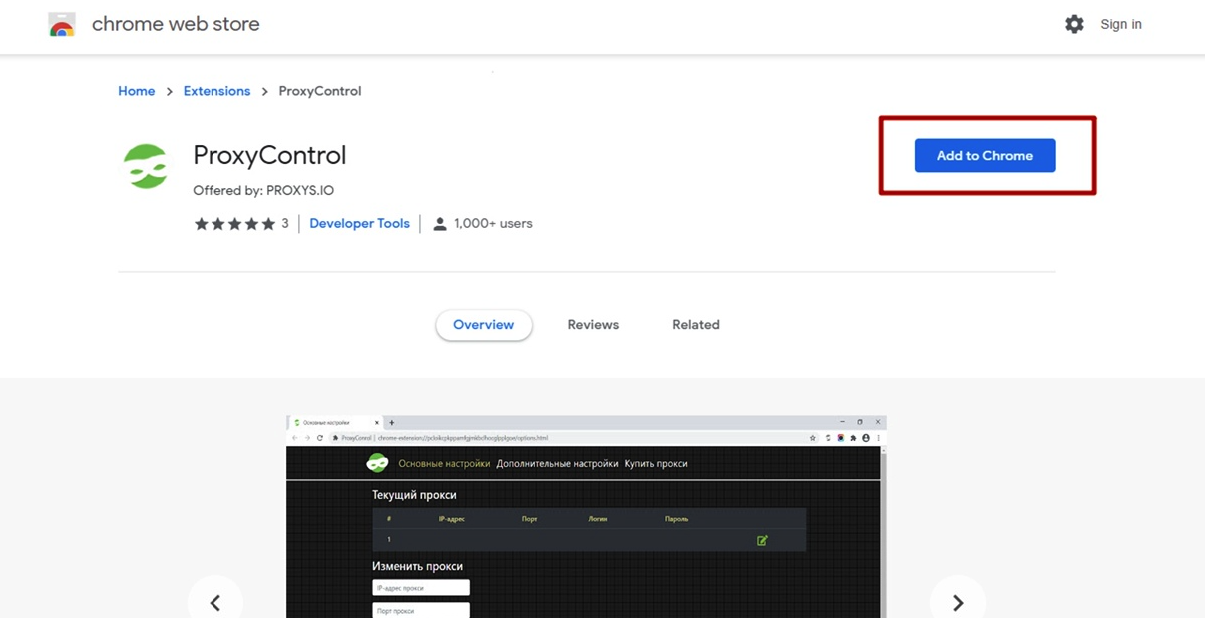Screen dimensions: 1205x618
Task: Click the users count person icon
Action: tap(440, 223)
